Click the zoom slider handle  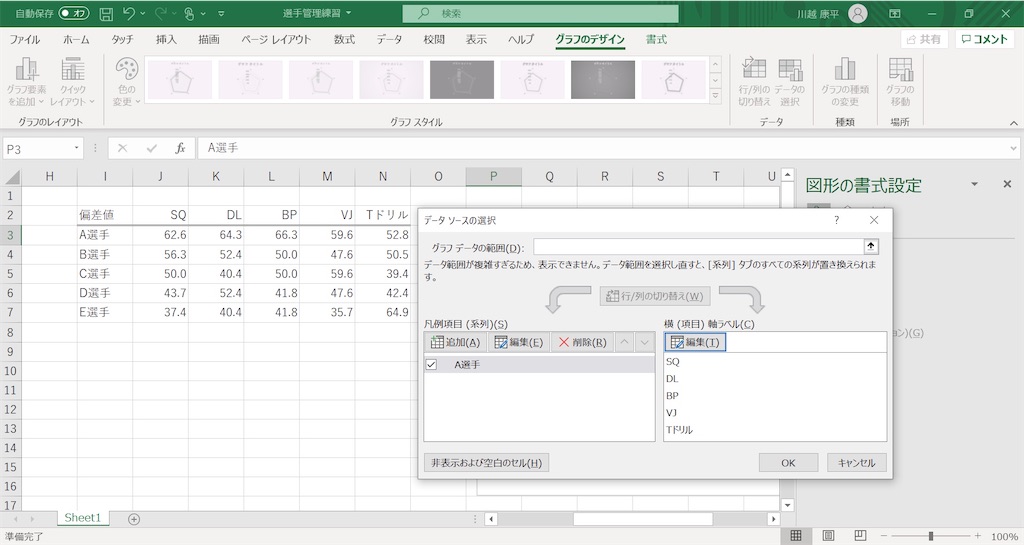[x=931, y=536]
